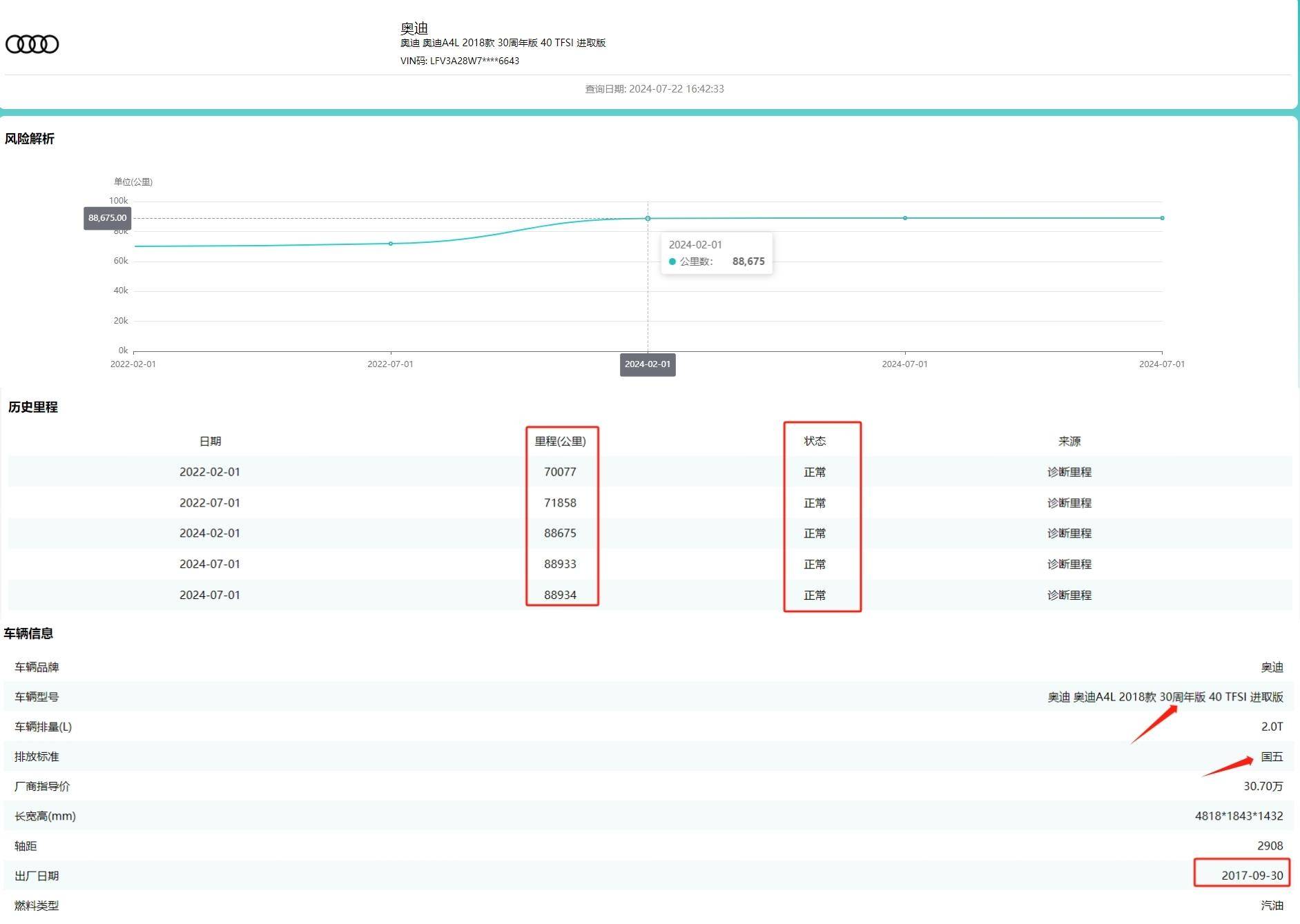
Task: Click the chart data point at 2022-07-01
Action: point(391,244)
